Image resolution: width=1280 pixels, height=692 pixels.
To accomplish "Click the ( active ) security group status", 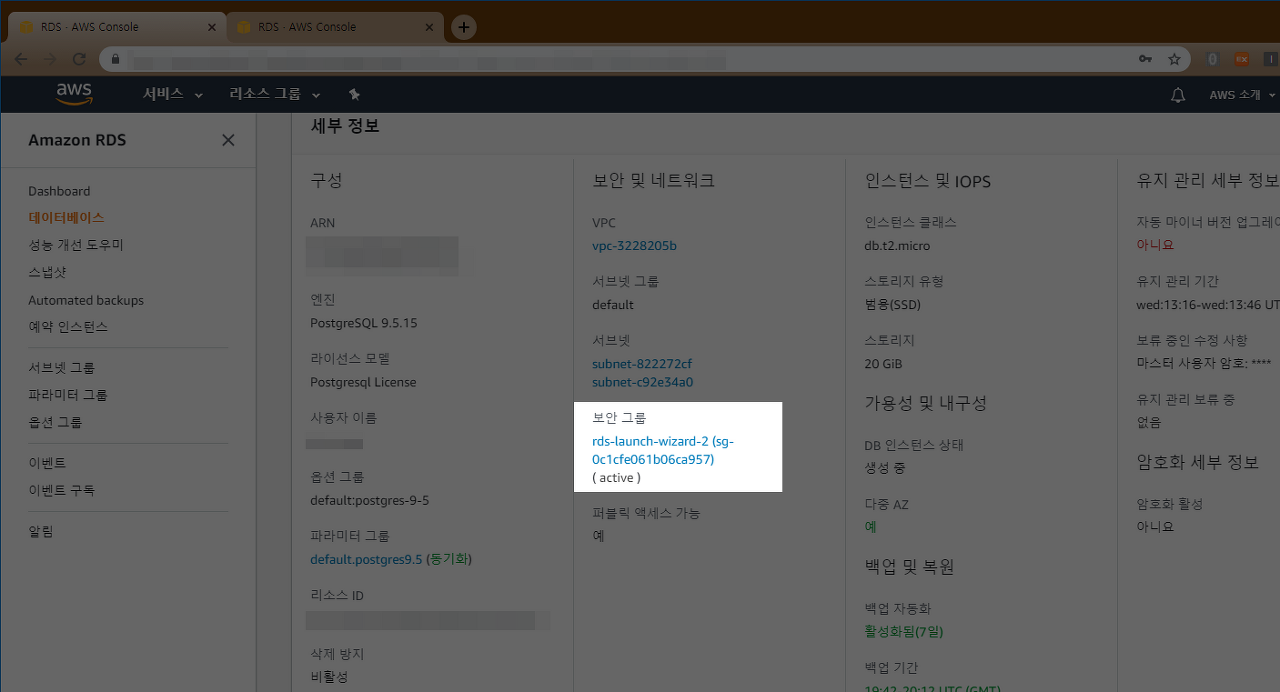I will 616,478.
